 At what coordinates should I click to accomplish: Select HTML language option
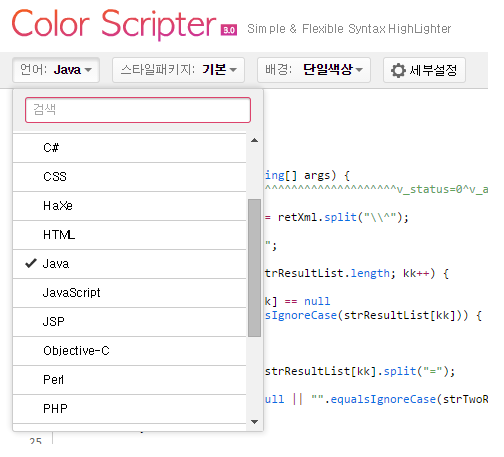(129, 235)
